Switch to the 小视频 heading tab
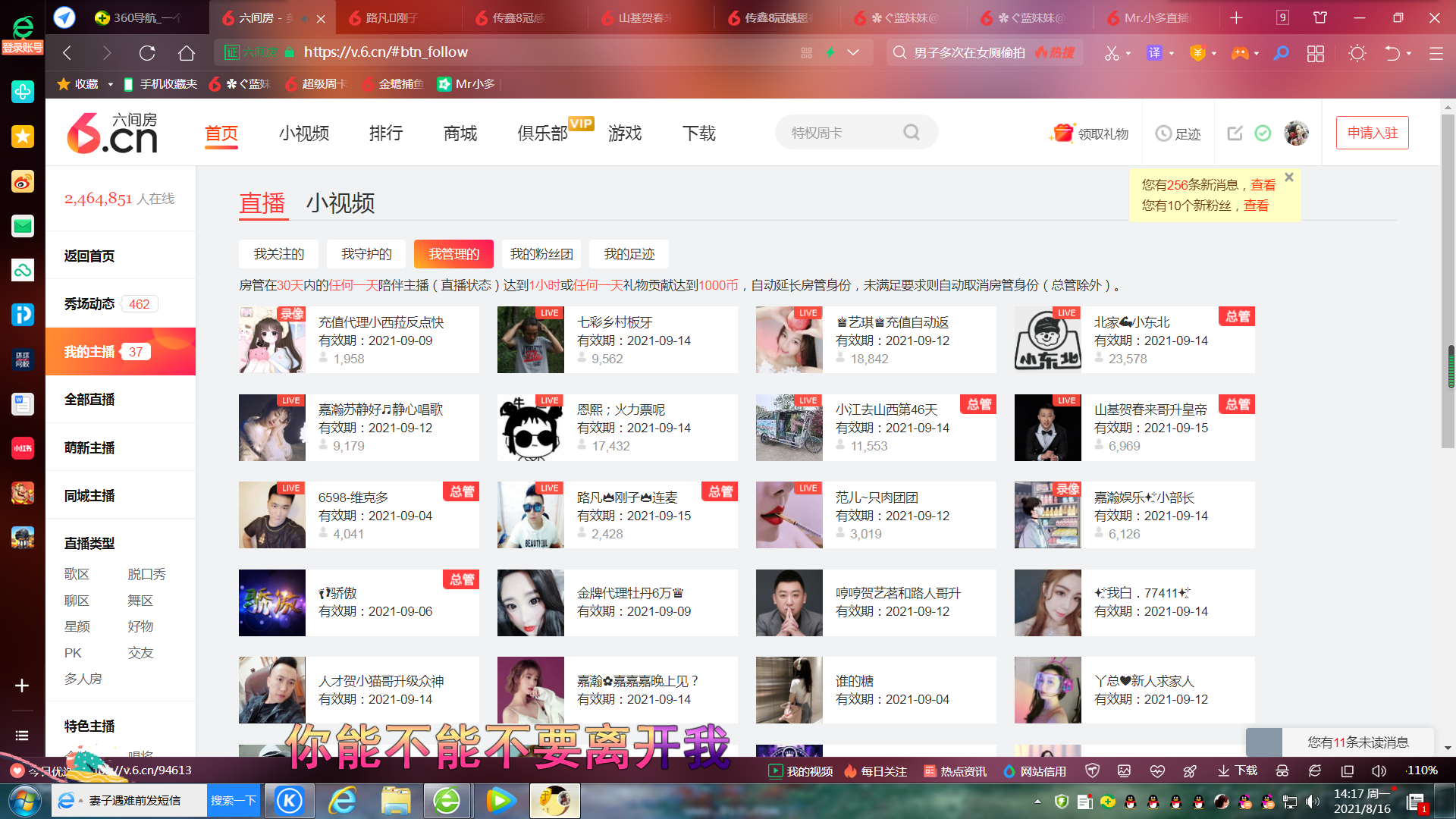Viewport: 1456px width, 819px height. (340, 203)
